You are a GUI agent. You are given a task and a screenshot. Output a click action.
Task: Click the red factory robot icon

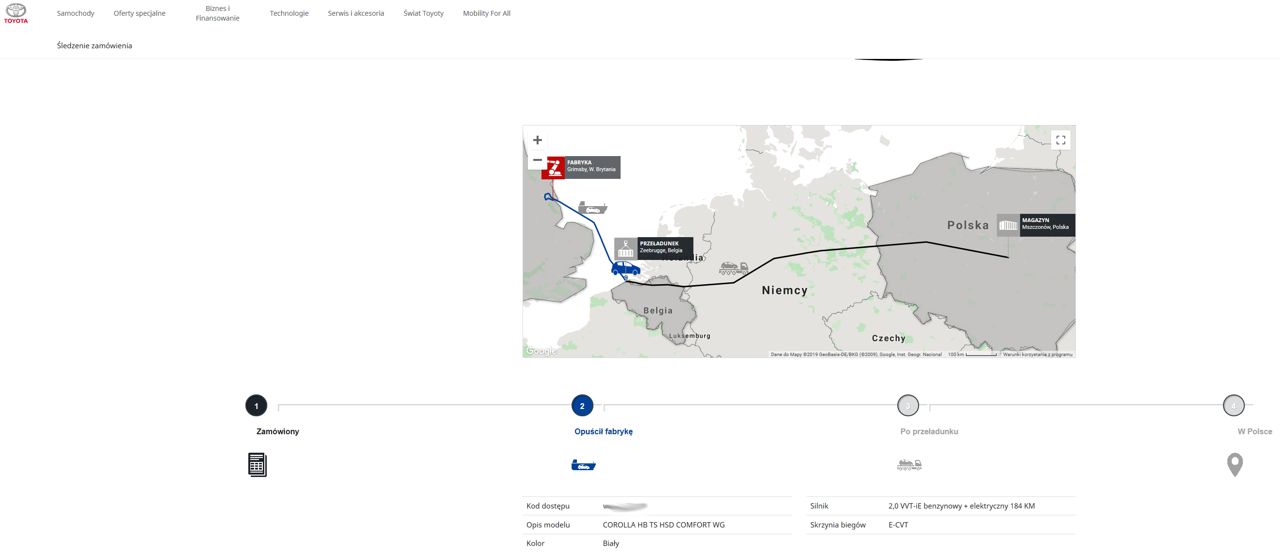[553, 167]
